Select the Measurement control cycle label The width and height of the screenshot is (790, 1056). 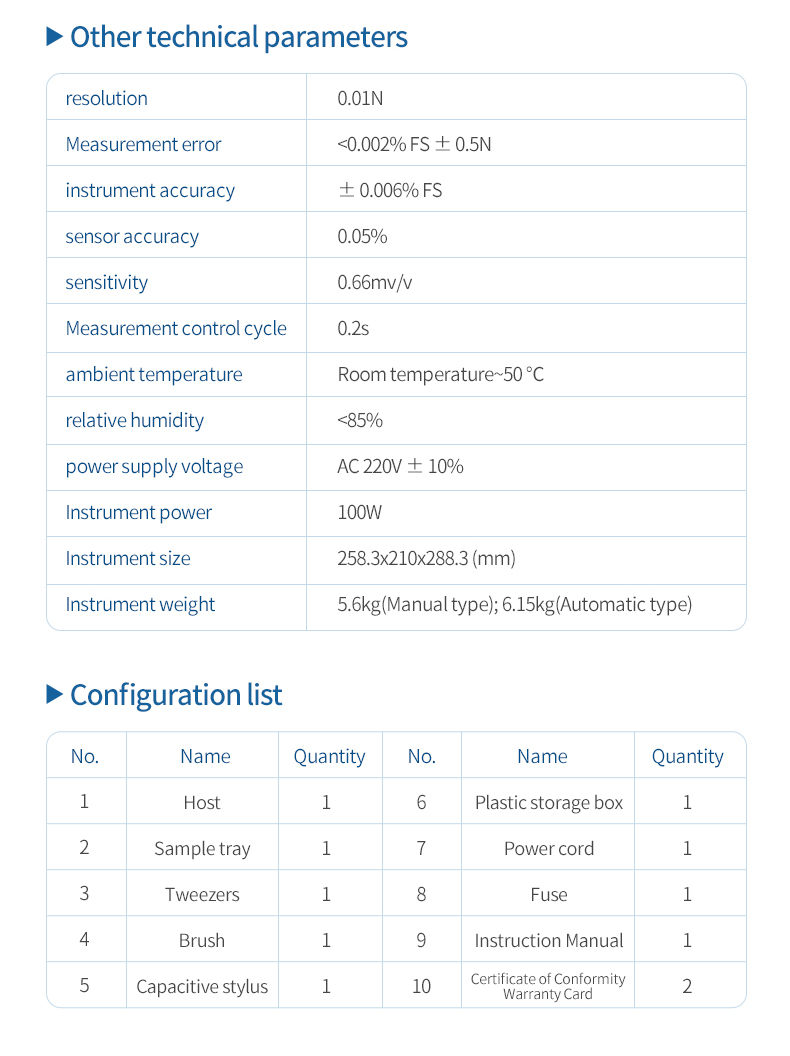tap(176, 328)
